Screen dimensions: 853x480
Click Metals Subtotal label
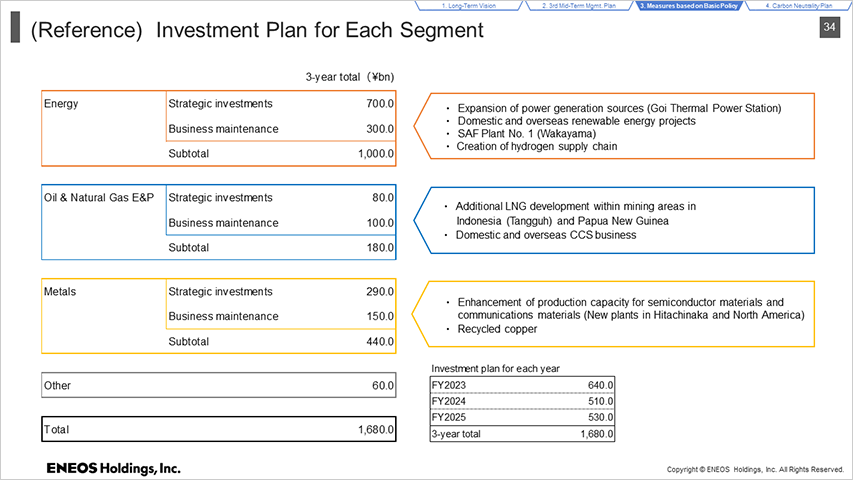tap(188, 342)
